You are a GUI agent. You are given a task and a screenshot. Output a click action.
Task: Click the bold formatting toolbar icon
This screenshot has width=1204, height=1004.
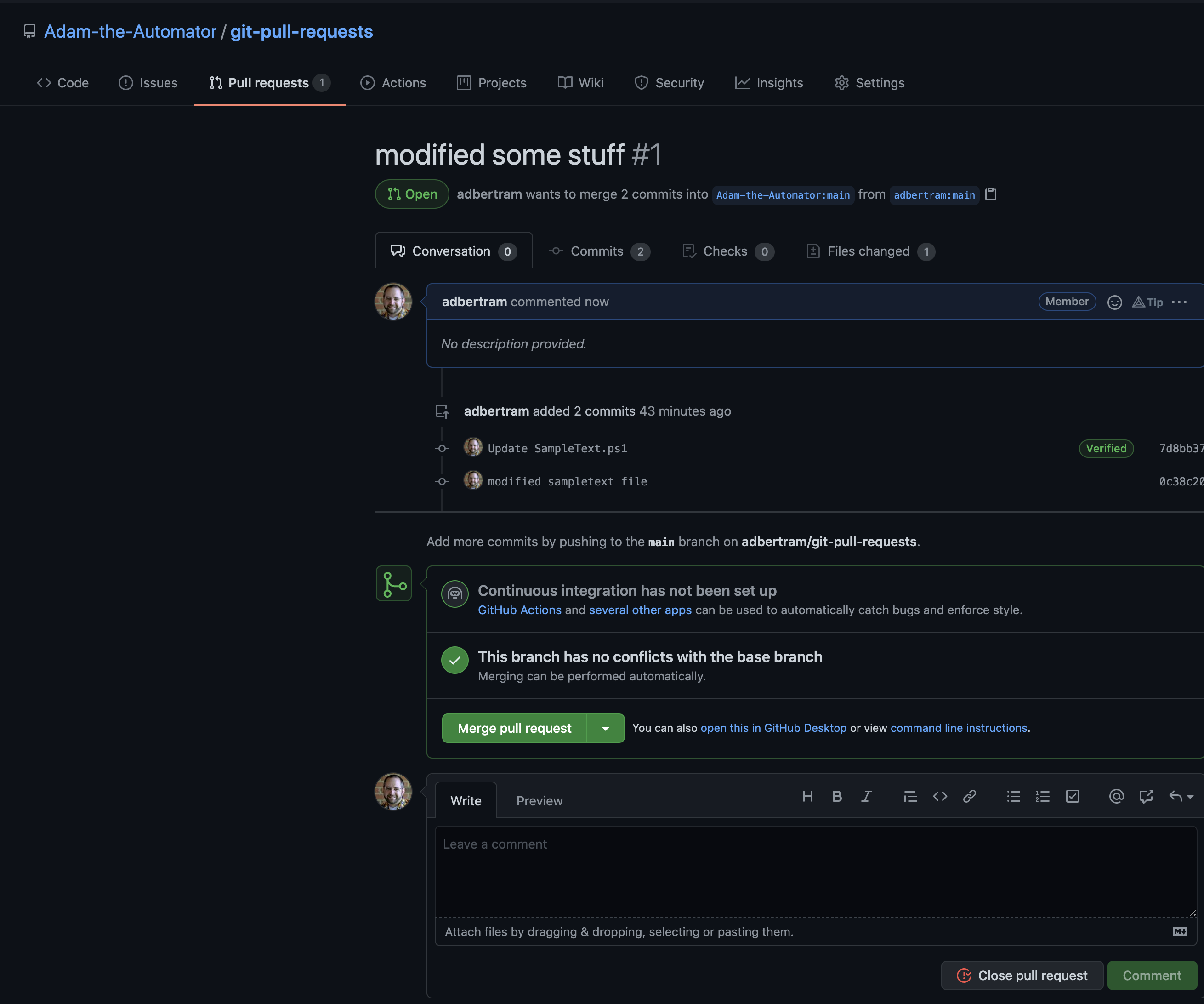pos(836,794)
